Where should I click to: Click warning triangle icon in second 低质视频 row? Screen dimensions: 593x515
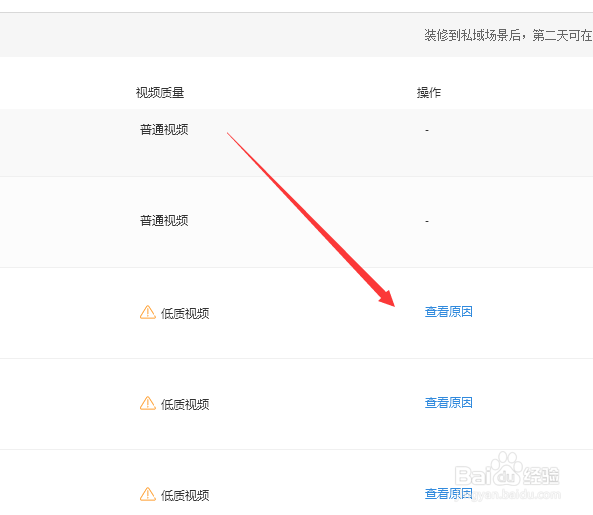(147, 403)
